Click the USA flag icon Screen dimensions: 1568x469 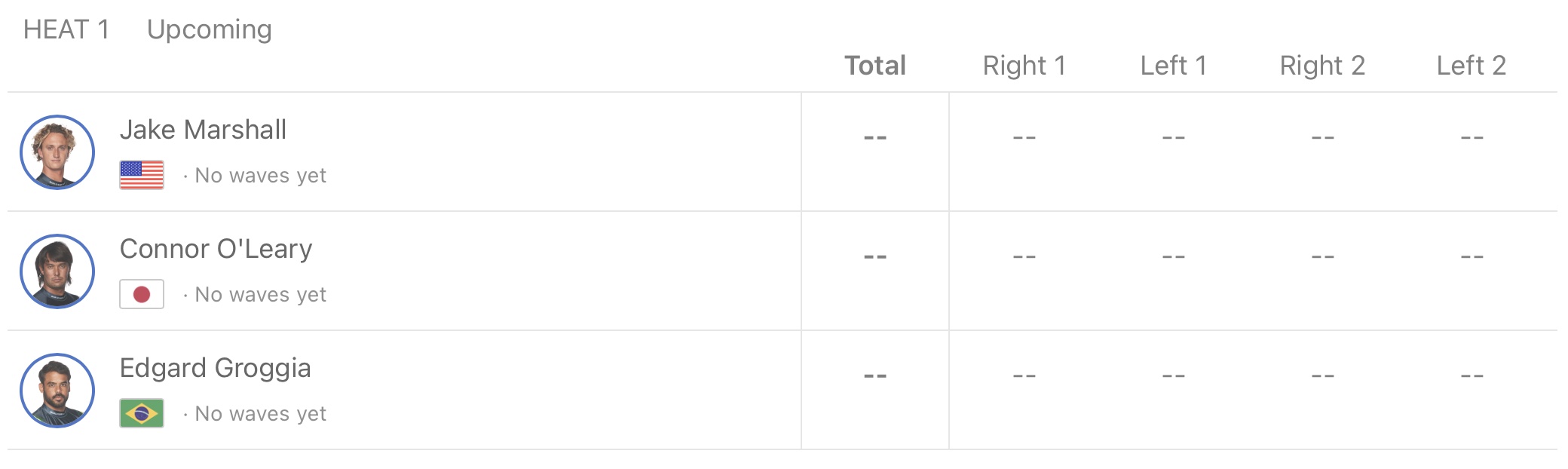142,175
